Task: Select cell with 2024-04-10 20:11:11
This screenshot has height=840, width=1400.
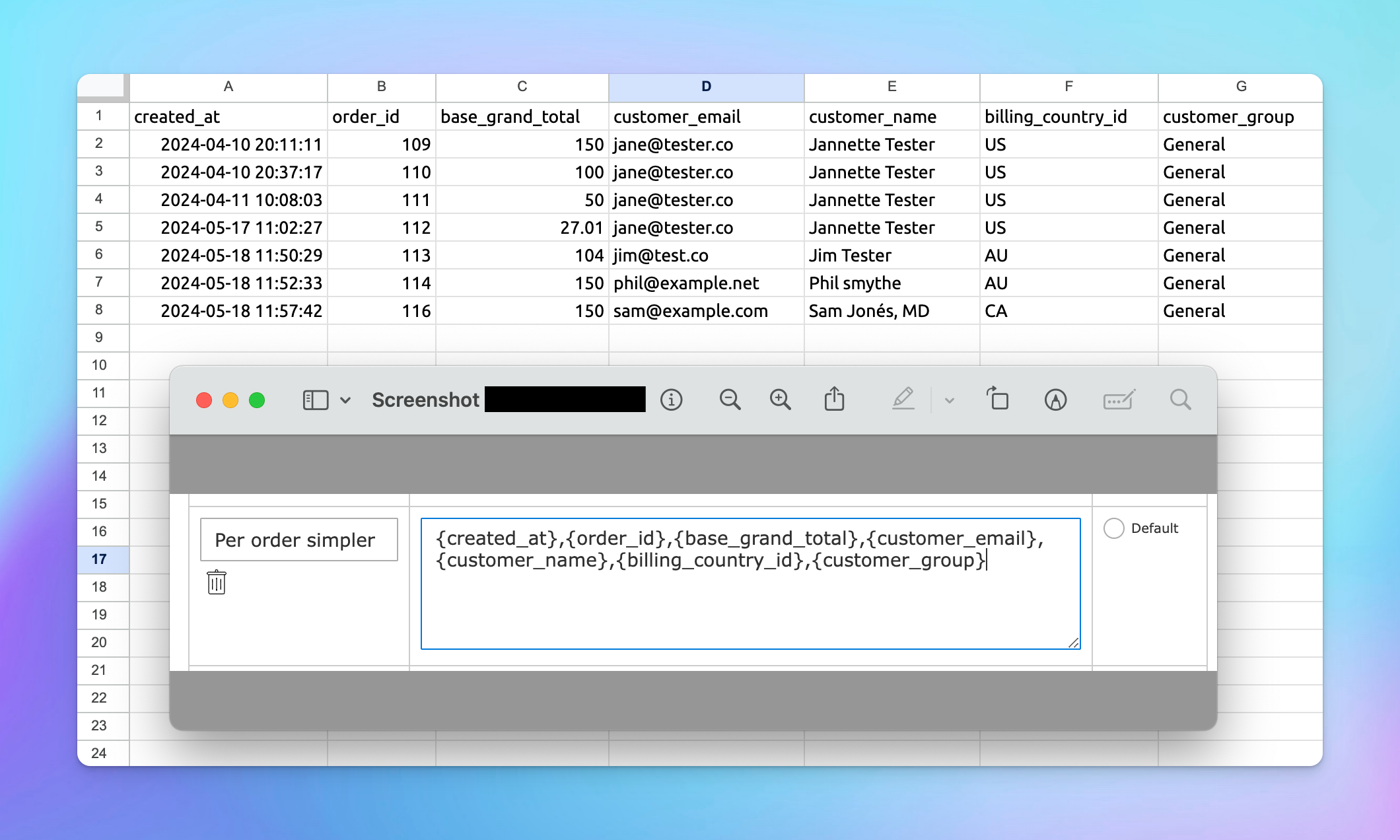Action: click(228, 144)
